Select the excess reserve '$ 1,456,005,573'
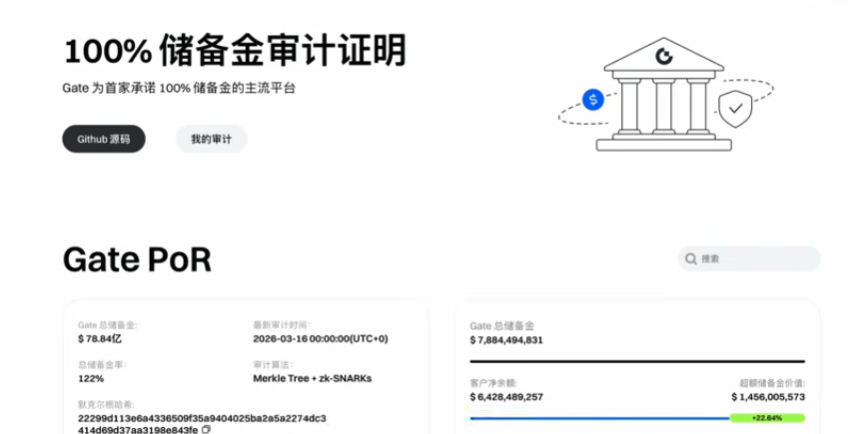The height and width of the screenshot is (434, 851). tap(768, 397)
